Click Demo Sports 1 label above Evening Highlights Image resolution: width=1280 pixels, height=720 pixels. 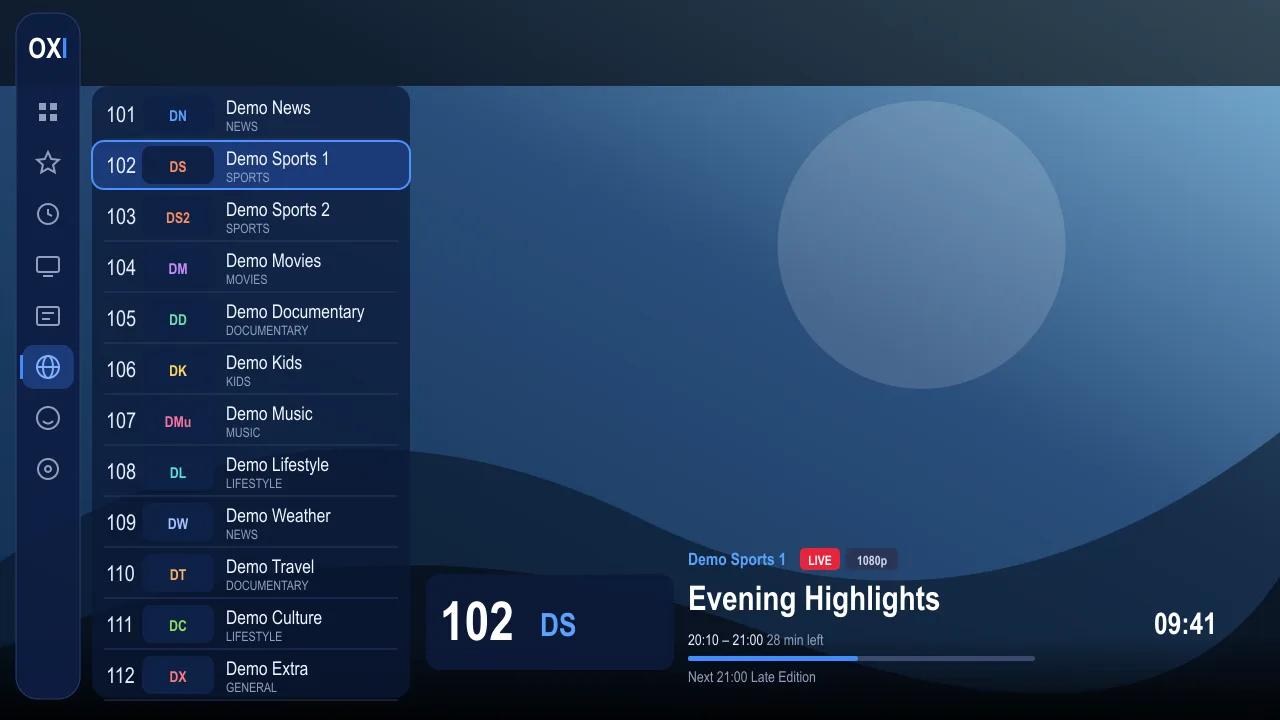(x=737, y=560)
